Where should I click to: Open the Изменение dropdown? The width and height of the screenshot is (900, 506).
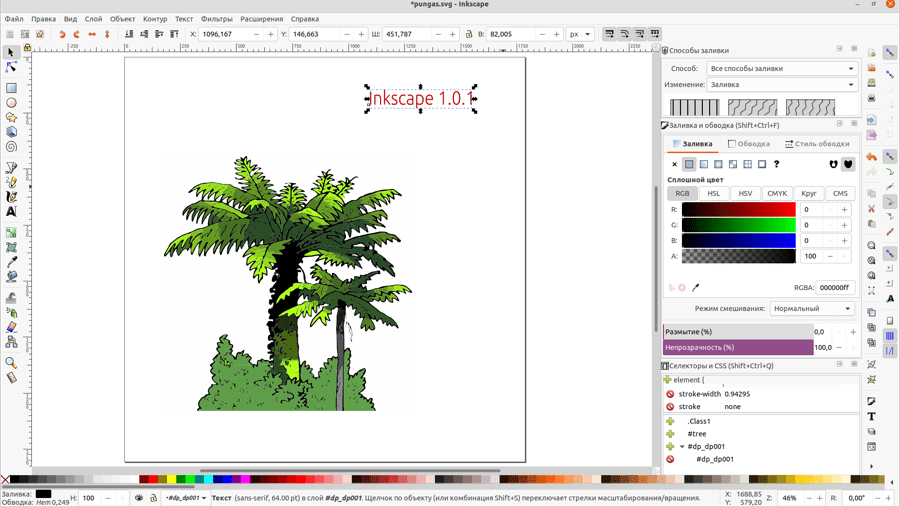pyautogui.click(x=782, y=84)
